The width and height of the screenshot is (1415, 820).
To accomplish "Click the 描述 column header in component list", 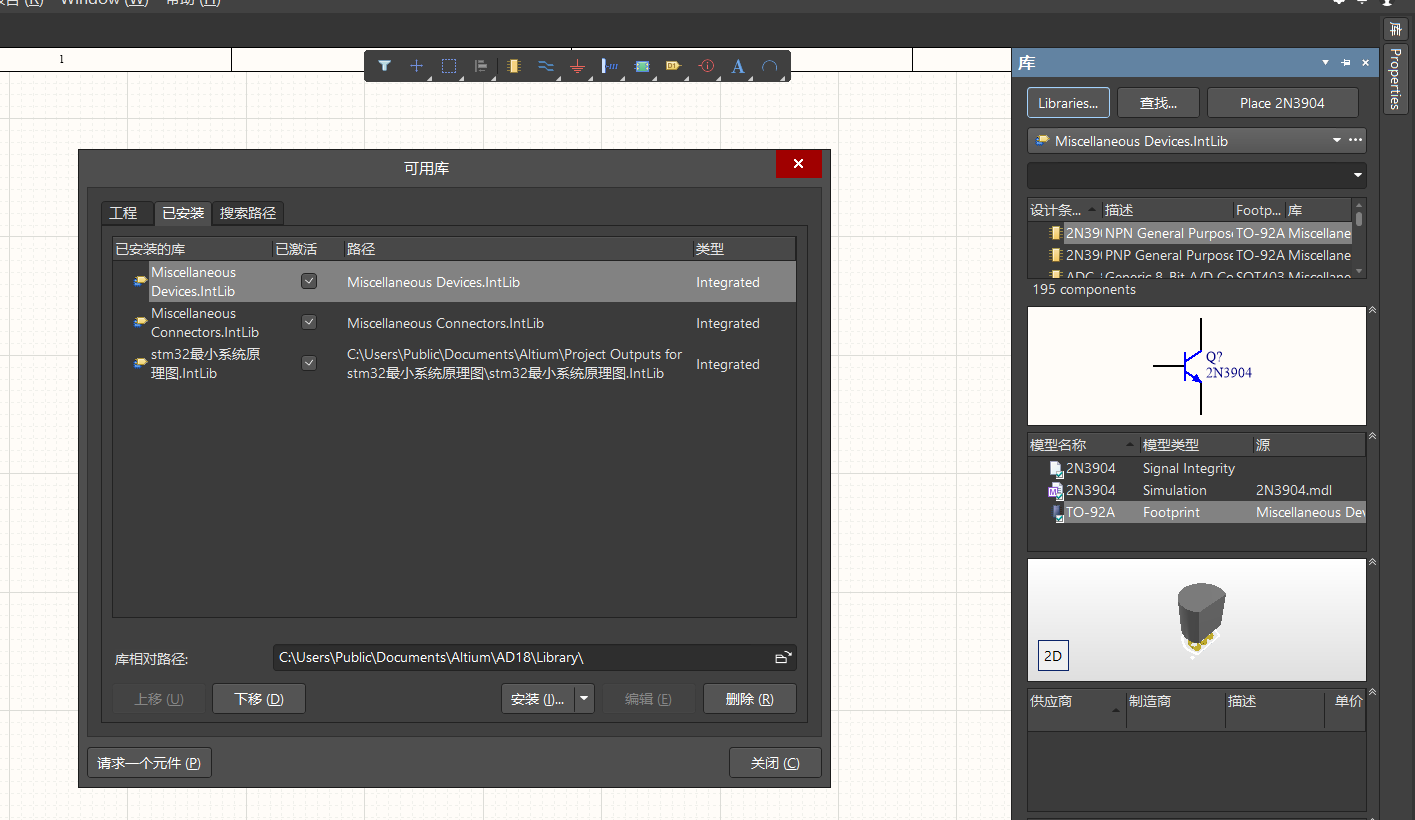I will pos(1167,210).
